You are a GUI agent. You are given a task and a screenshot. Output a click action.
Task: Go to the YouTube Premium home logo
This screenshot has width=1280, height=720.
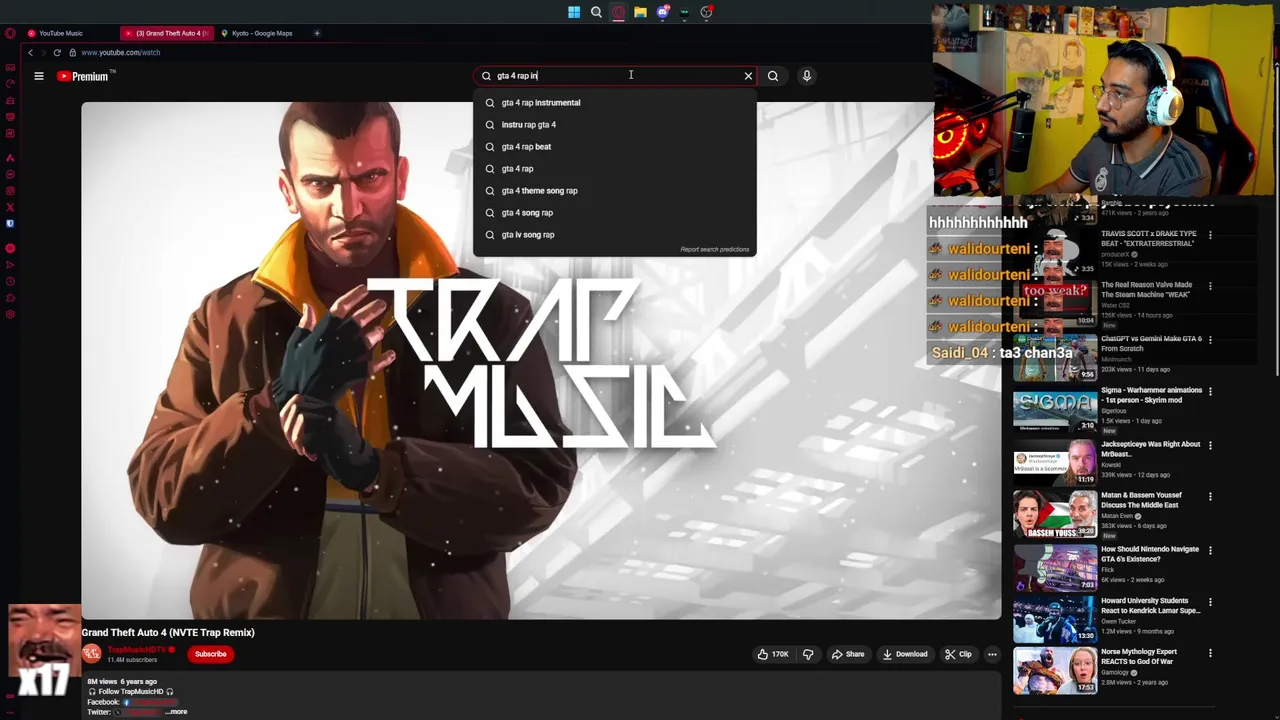point(86,76)
